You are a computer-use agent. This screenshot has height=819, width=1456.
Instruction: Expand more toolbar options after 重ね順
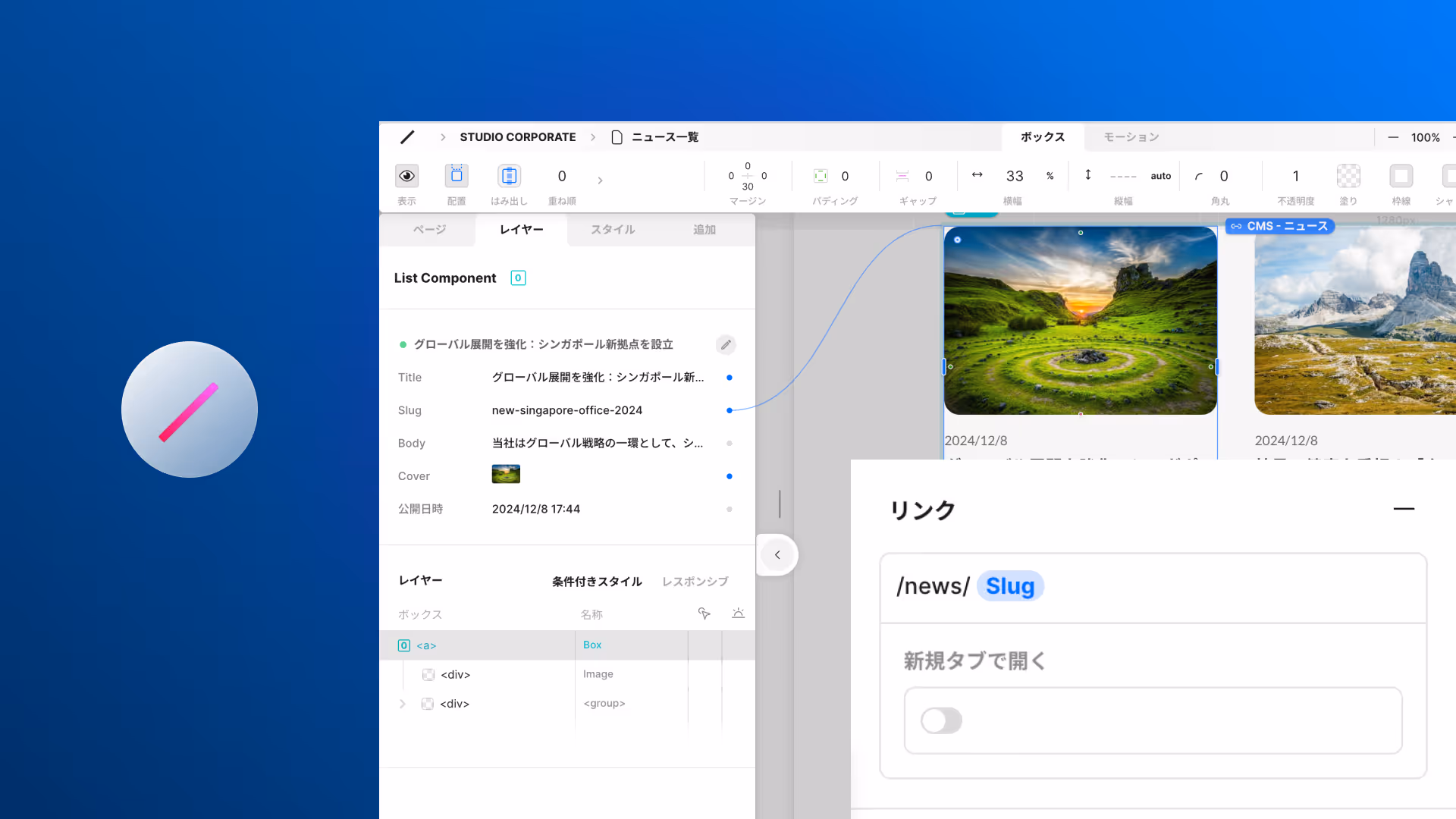pos(600,180)
